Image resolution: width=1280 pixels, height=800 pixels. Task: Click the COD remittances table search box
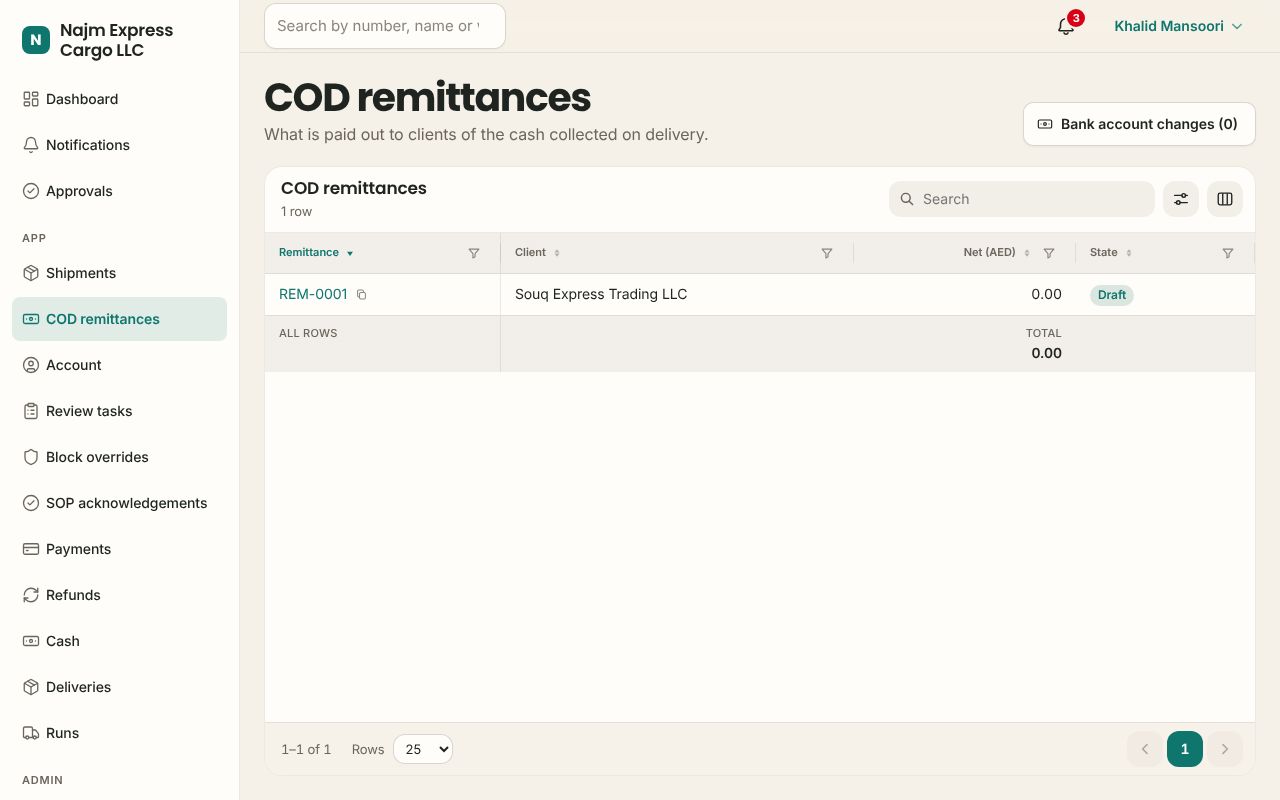pyautogui.click(x=1022, y=199)
